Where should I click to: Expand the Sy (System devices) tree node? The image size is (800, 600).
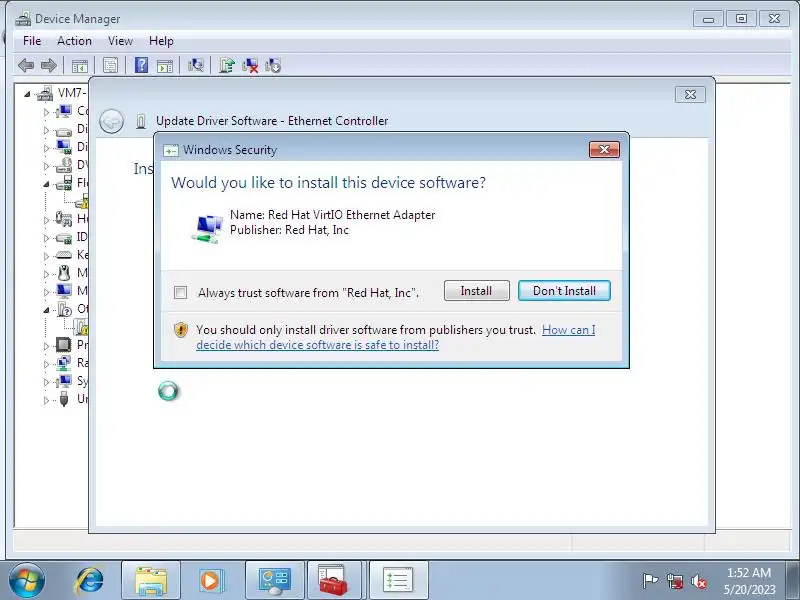(46, 382)
